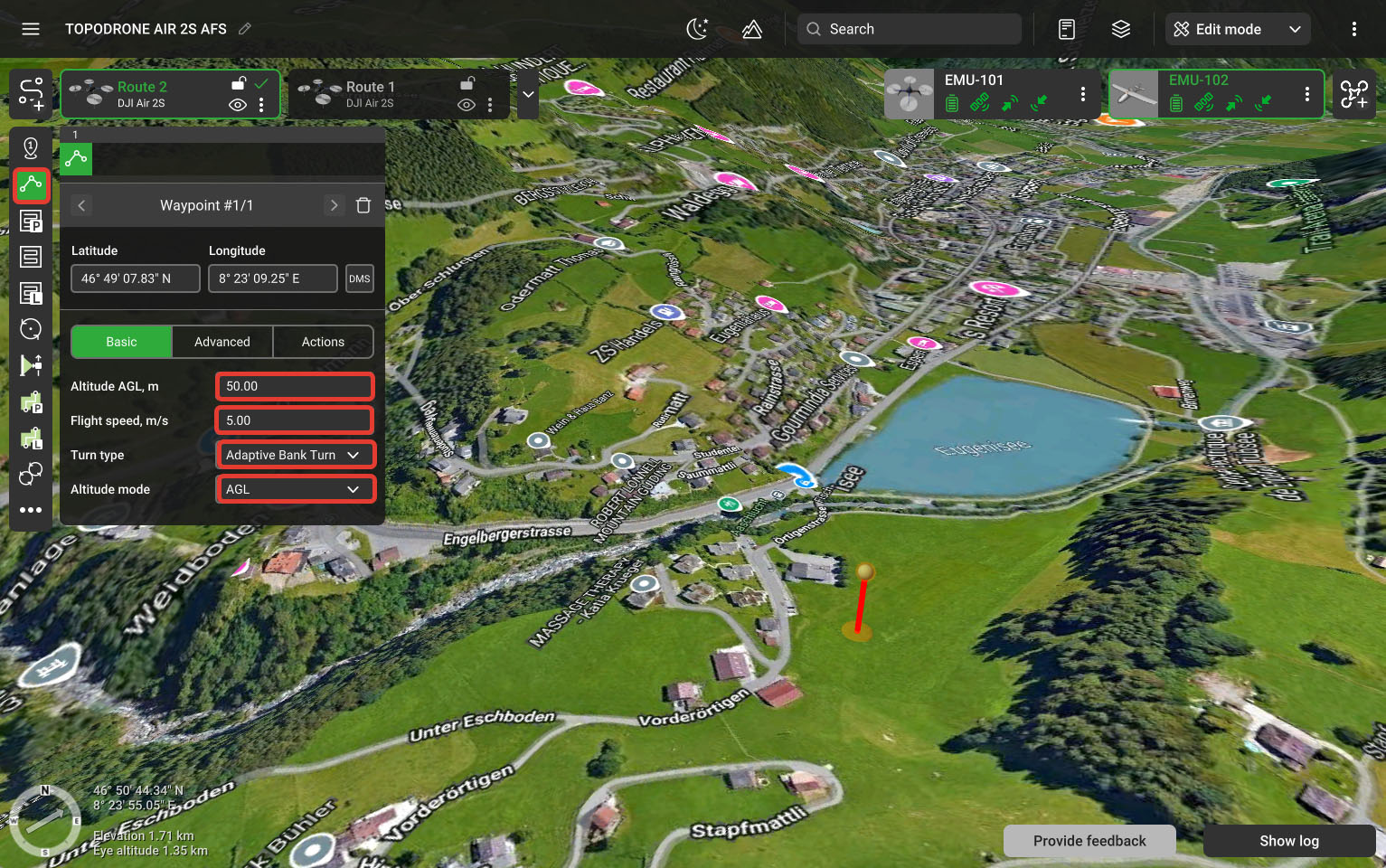Click the Search field
1386x868 pixels.
(x=910, y=29)
